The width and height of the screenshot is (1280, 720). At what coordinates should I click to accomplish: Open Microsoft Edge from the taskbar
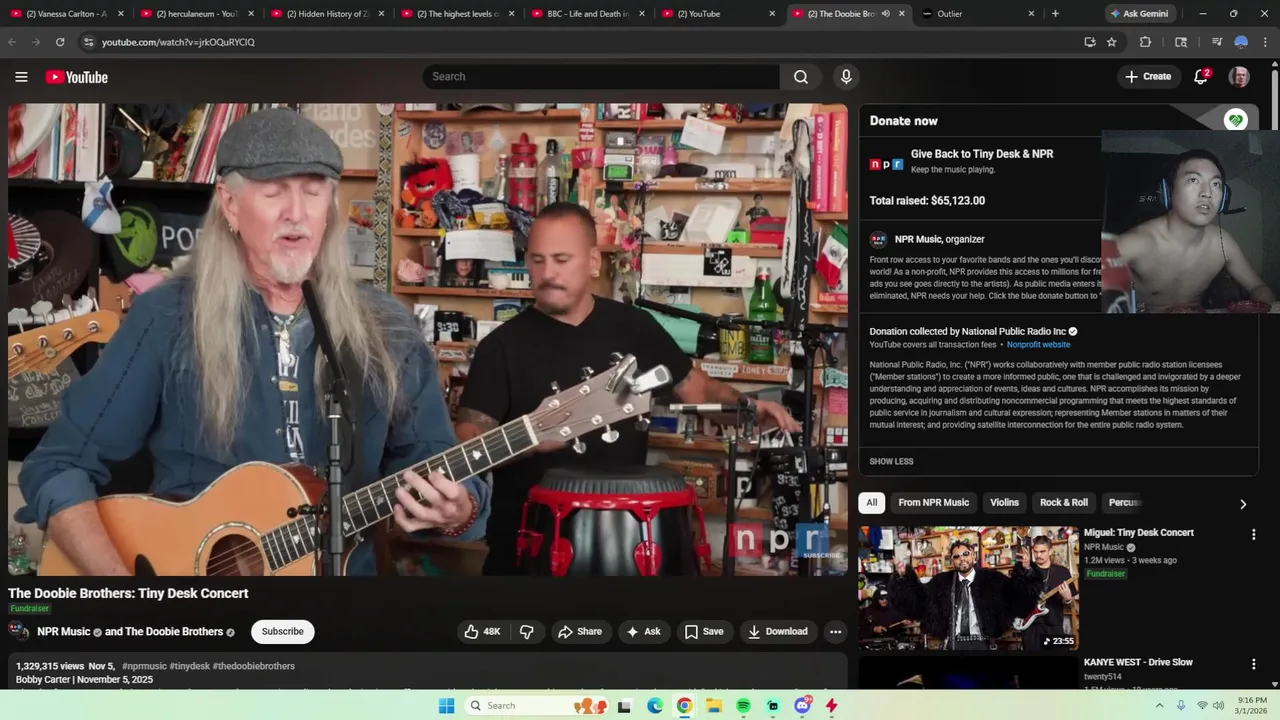pos(655,706)
